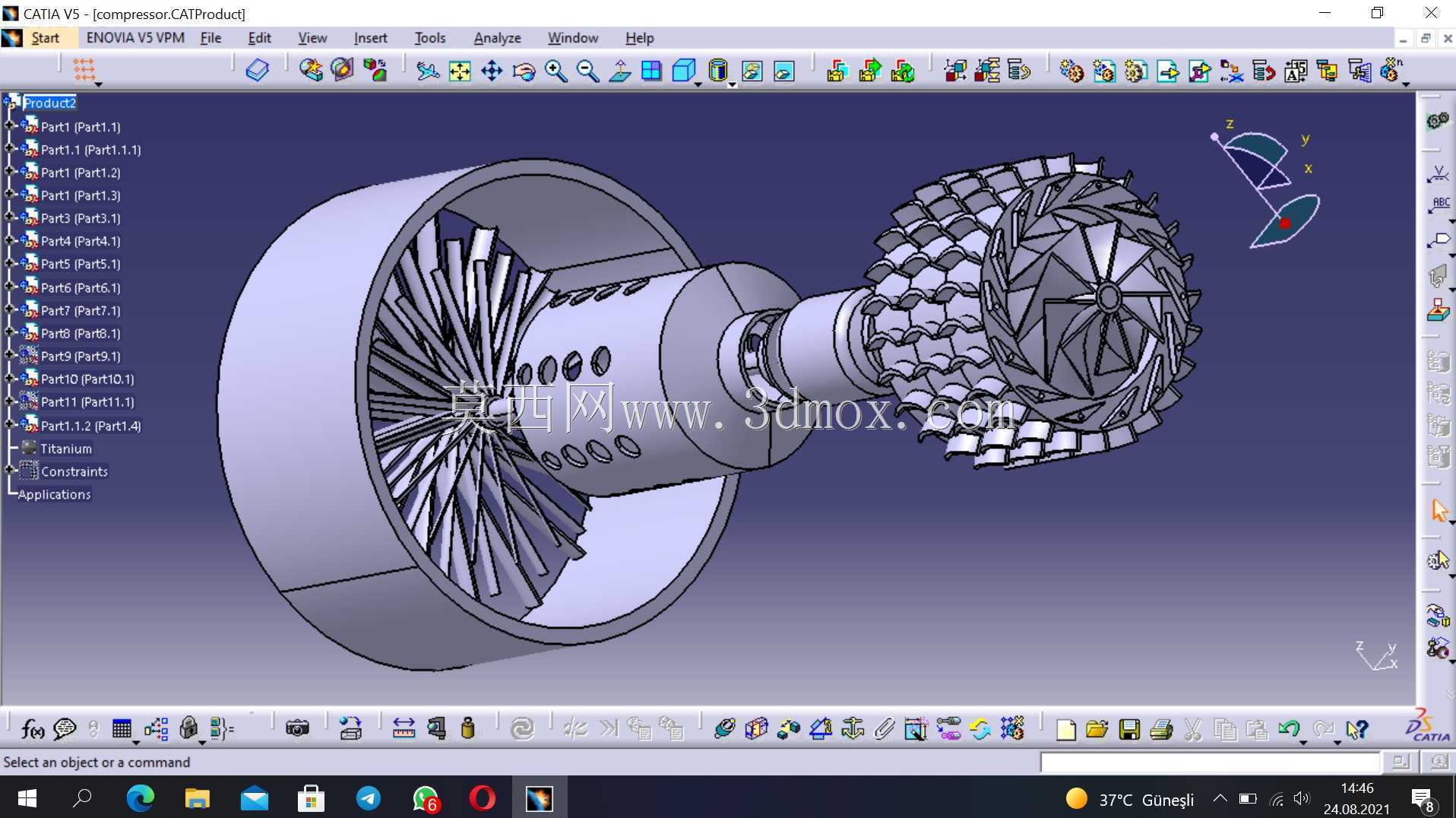
Task: Click the Update All spiral icon
Action: pyautogui.click(x=523, y=729)
